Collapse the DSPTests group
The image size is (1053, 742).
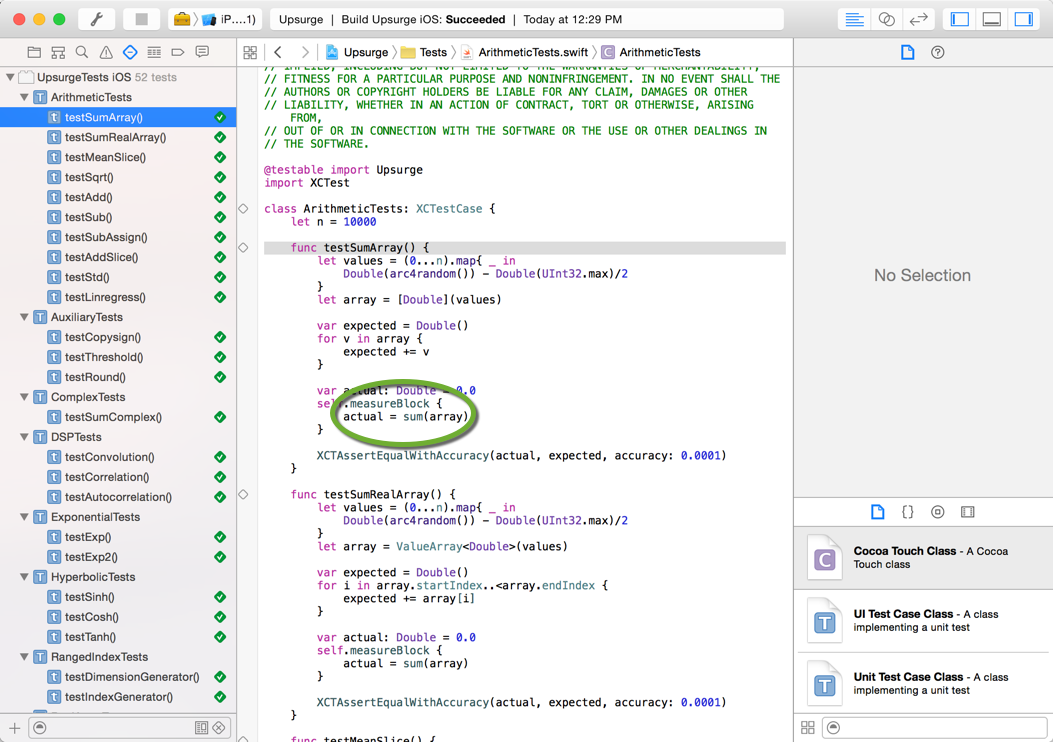[25, 437]
